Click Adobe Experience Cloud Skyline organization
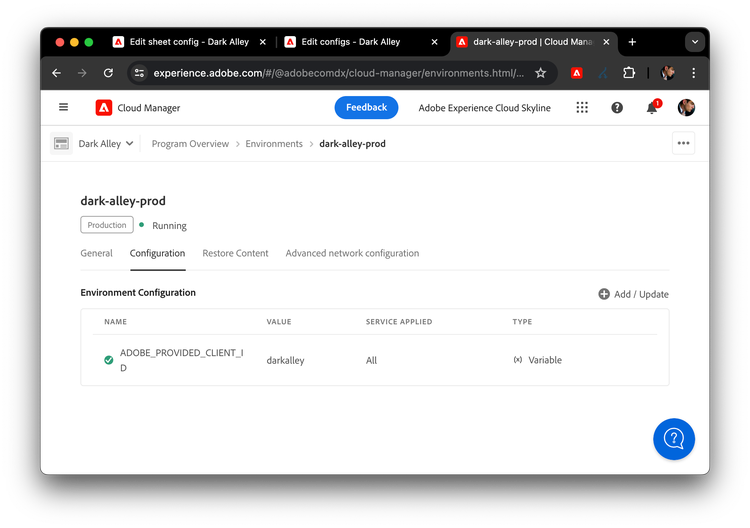Screen dimensions: 750x528 484,108
